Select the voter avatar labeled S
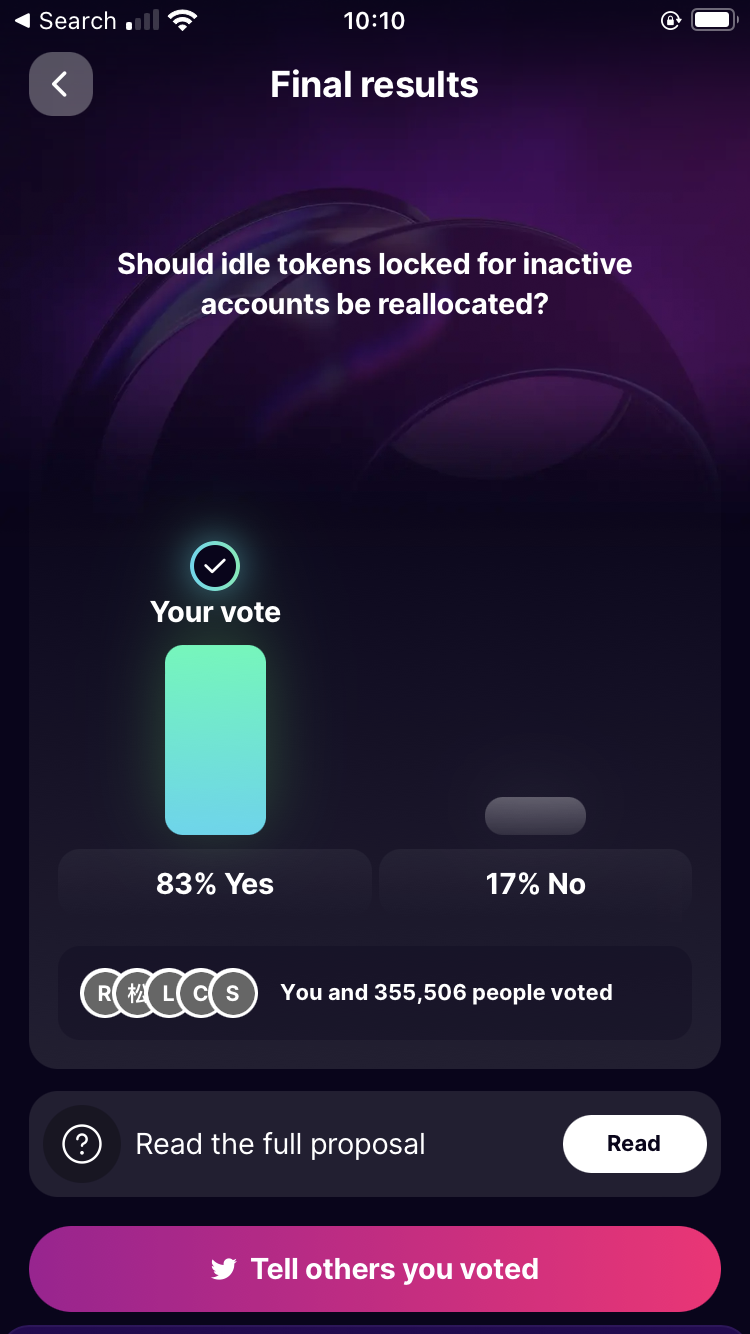 (234, 993)
